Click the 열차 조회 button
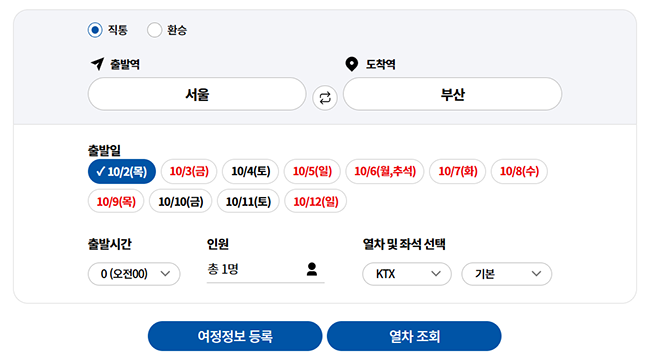The image size is (650, 361). coord(414,336)
